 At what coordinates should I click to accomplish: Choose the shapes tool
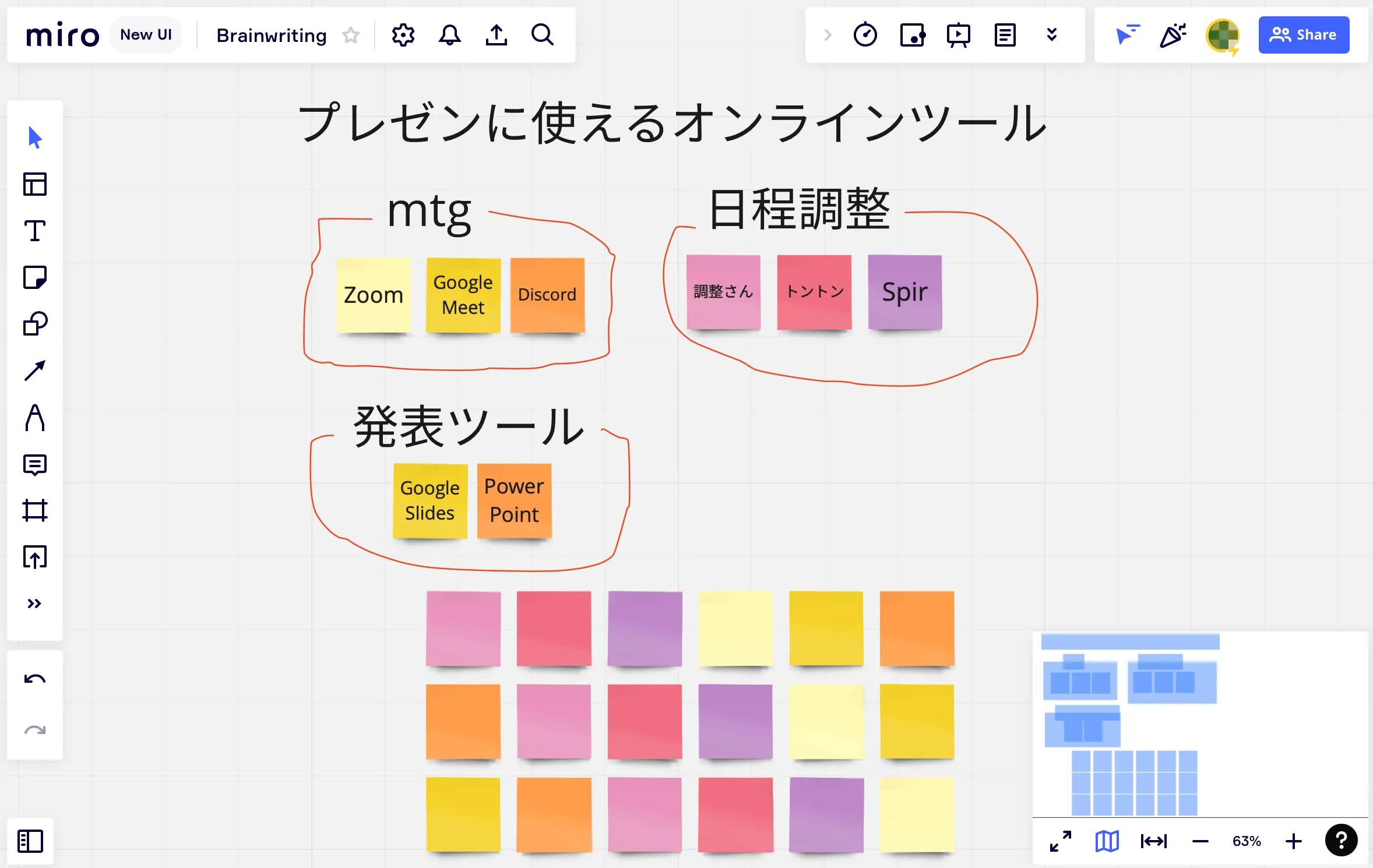[34, 324]
